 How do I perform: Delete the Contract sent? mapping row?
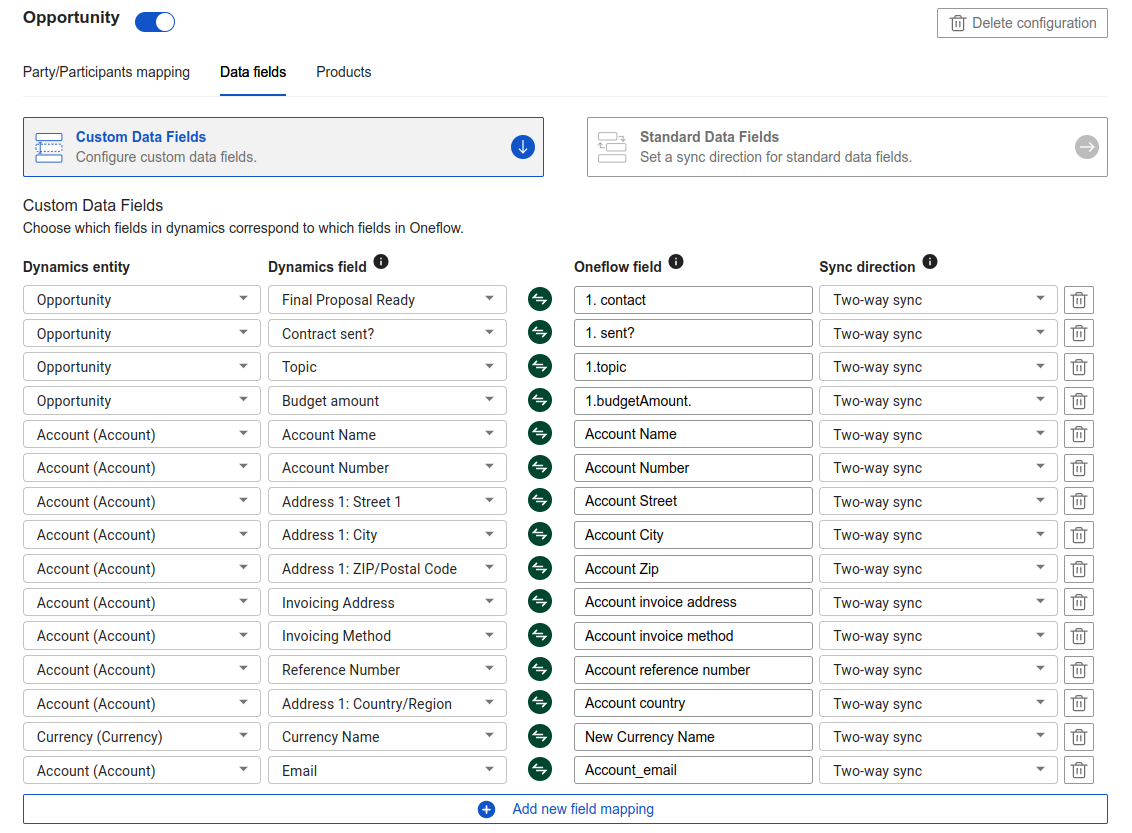[1079, 333]
